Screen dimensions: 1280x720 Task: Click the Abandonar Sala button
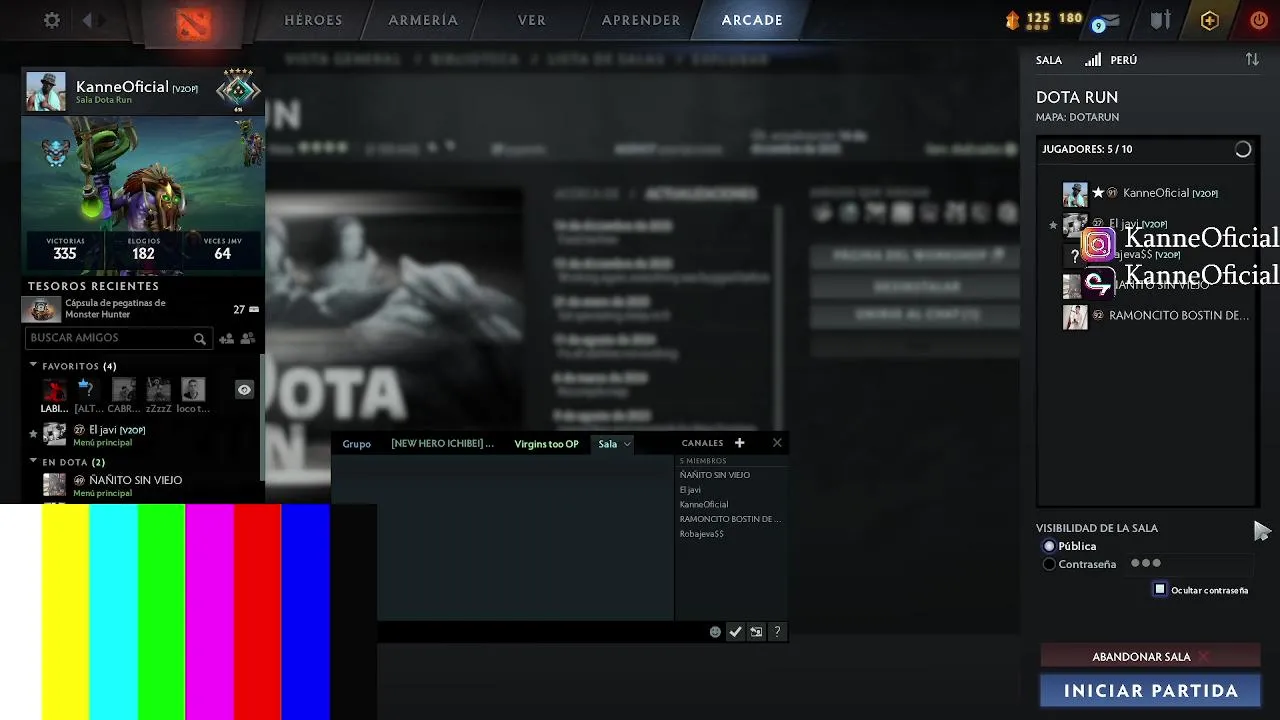[x=1150, y=657]
